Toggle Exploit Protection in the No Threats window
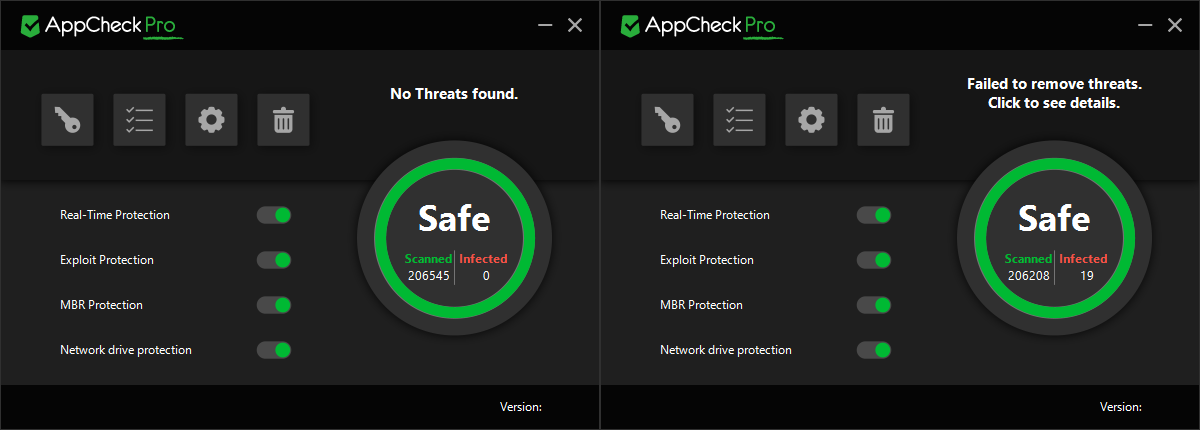This screenshot has width=1200, height=430. tap(274, 260)
